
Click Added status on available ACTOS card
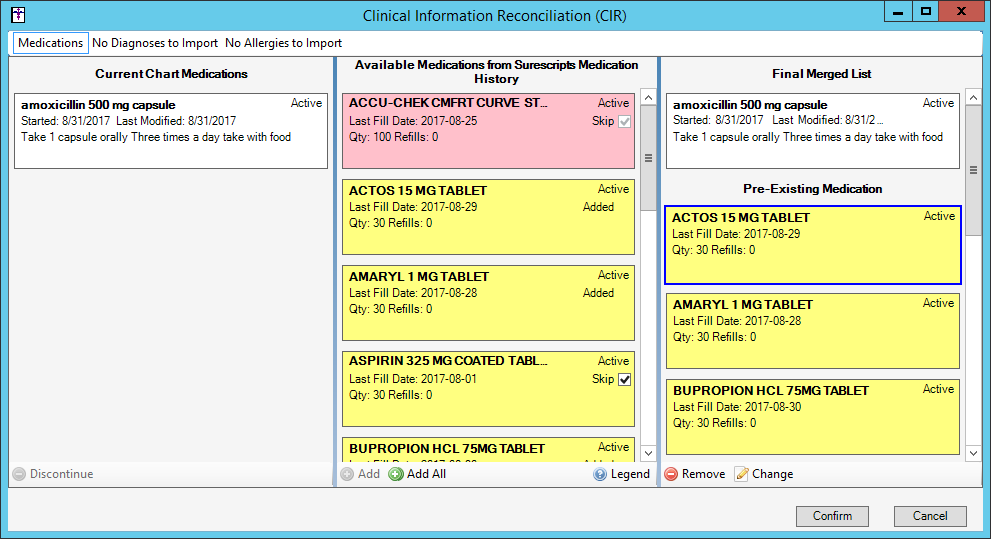pyautogui.click(x=598, y=207)
